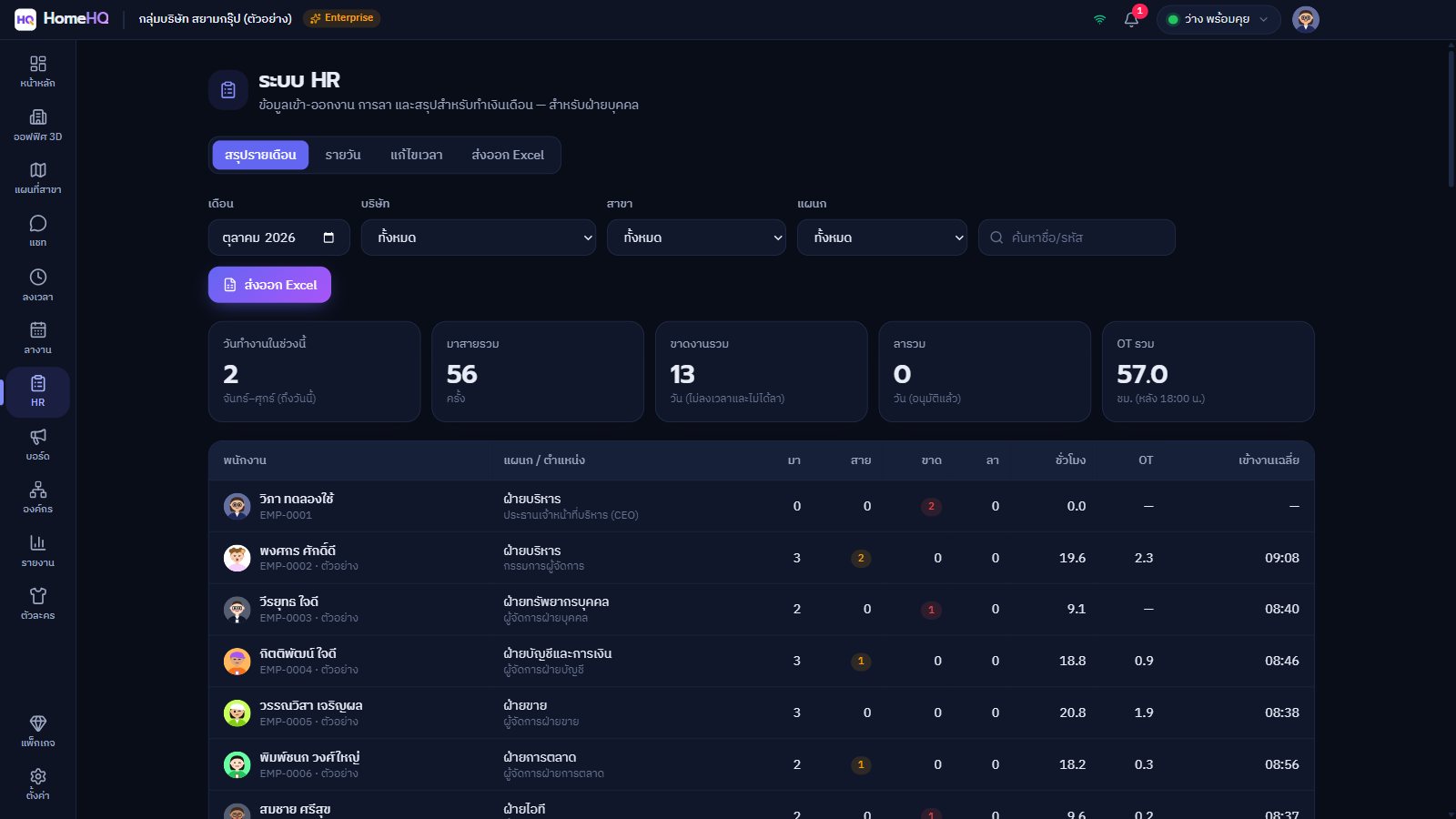
Task: Click the HomeHQ logo
Action: point(62,18)
